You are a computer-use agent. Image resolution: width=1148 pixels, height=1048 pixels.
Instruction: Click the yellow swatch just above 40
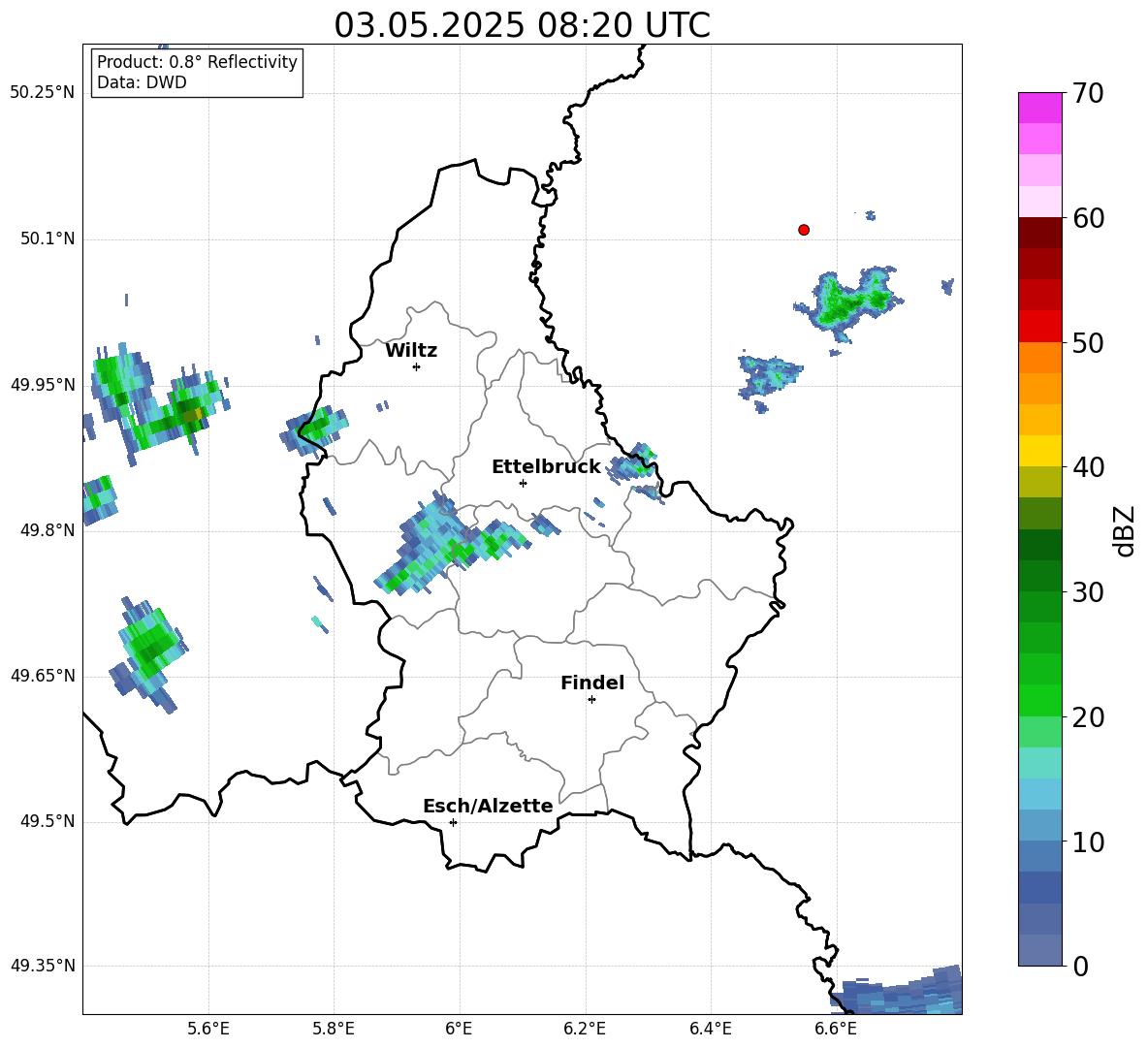pyautogui.click(x=1039, y=451)
